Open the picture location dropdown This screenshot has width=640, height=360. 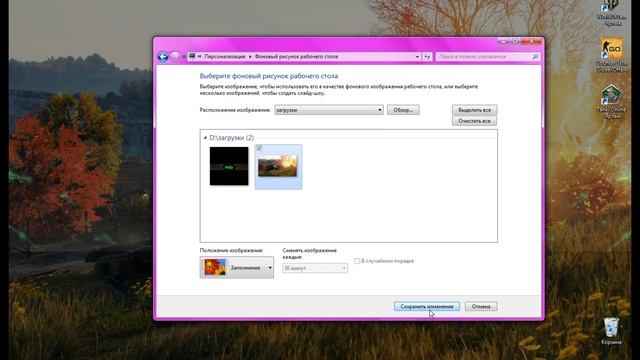tap(329, 110)
